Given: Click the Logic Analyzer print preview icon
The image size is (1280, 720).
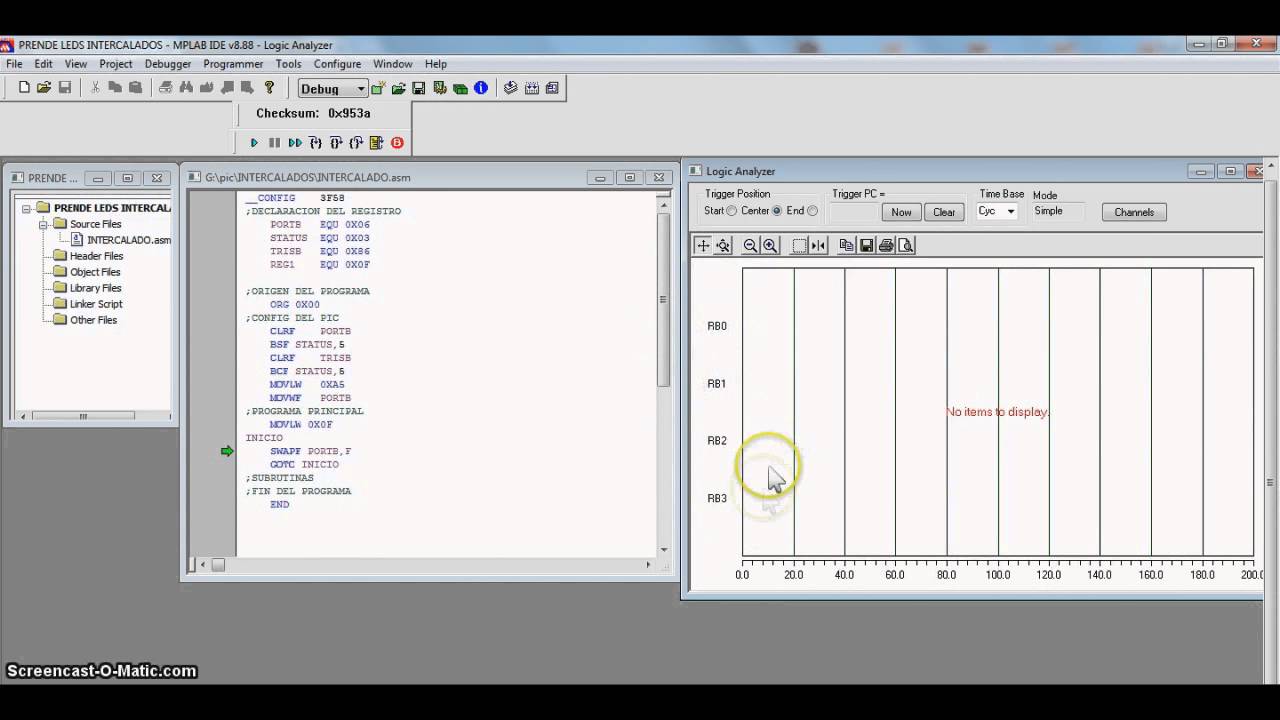Looking at the screenshot, I should pos(906,245).
